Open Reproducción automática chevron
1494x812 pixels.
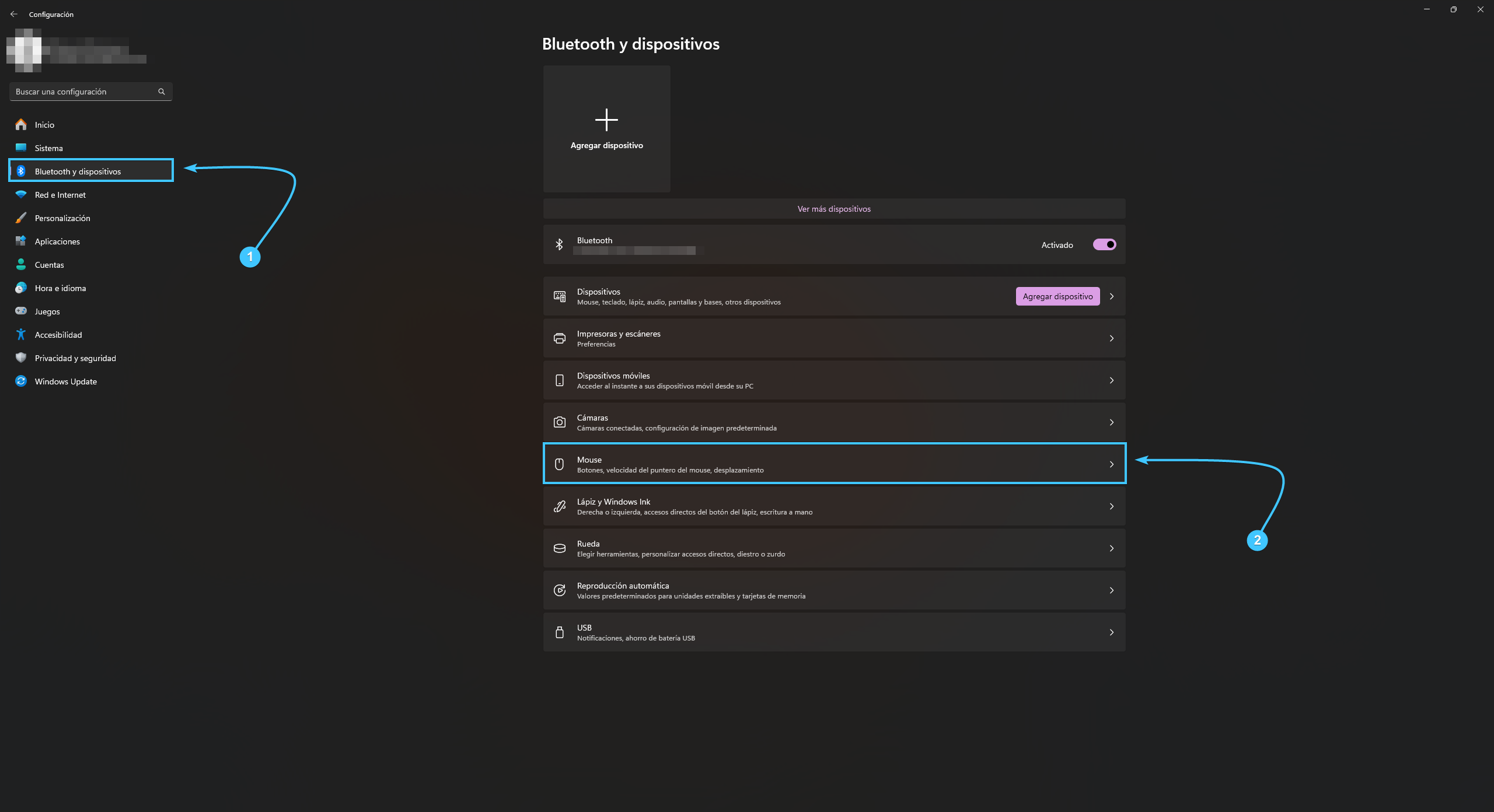pos(1112,590)
